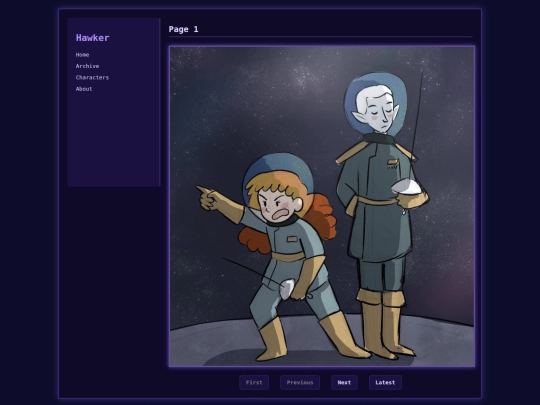Open the Archive page link
The image size is (540, 405).
click(87, 66)
